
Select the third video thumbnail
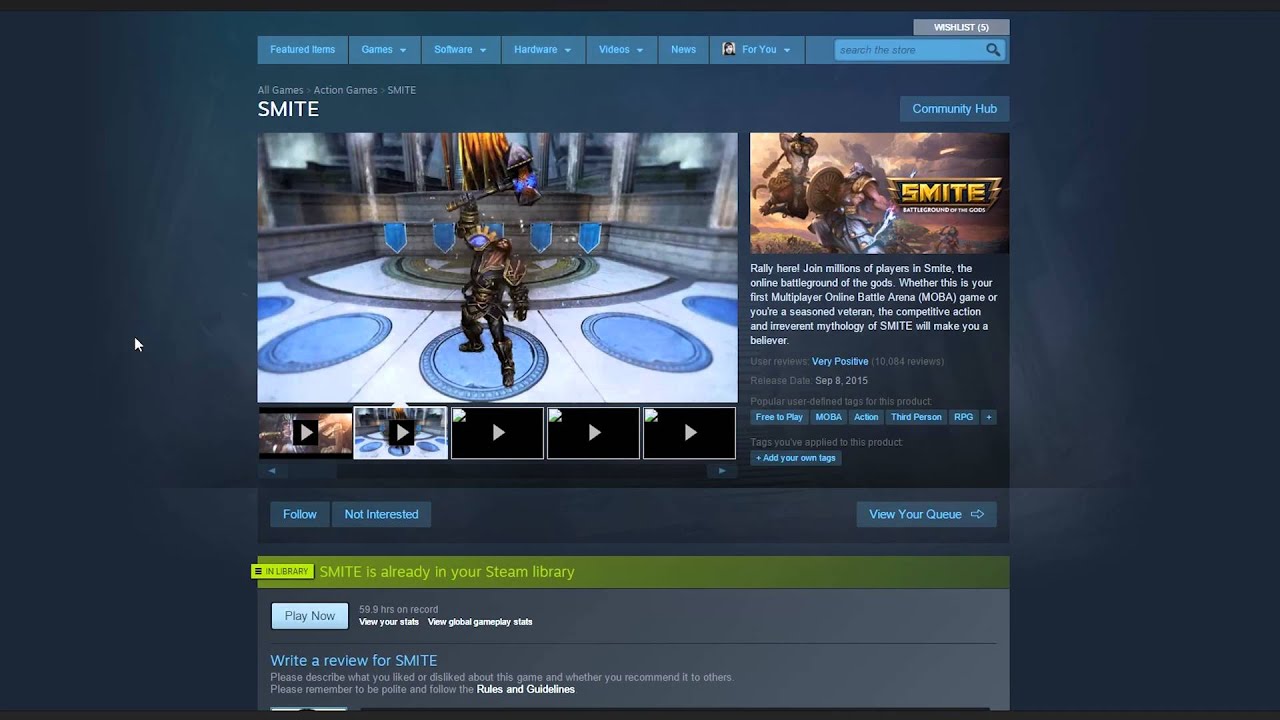click(x=497, y=432)
